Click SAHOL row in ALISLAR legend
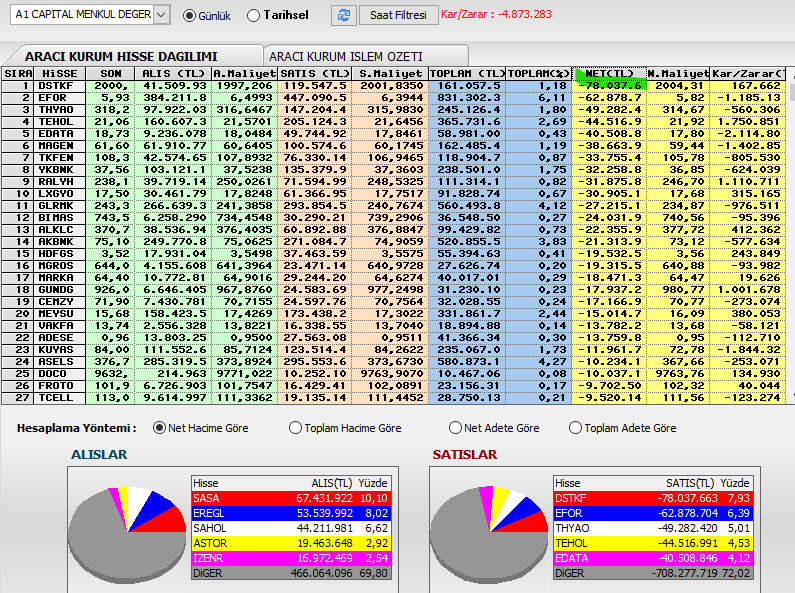Image resolution: width=795 pixels, height=593 pixels. [291, 528]
